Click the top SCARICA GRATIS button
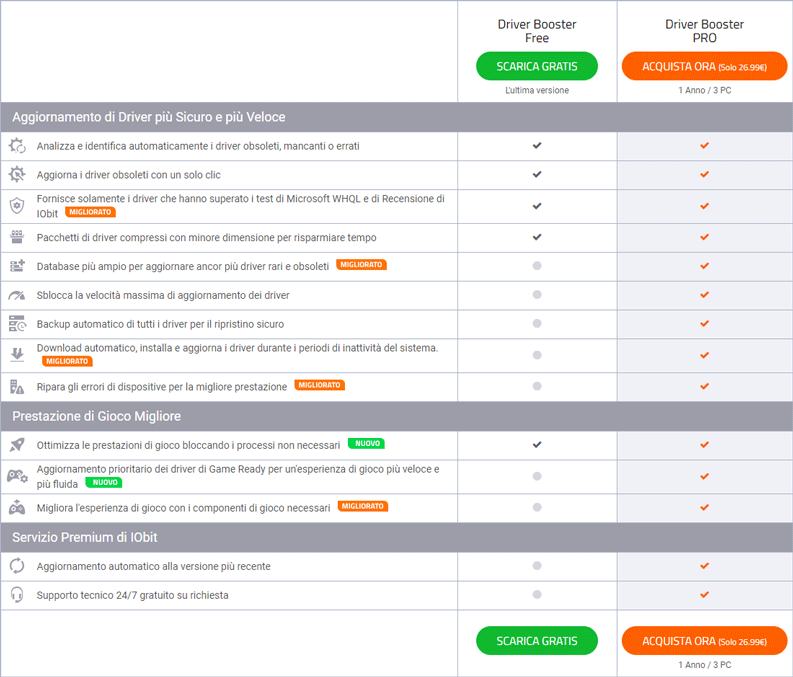793x677 pixels. point(537,66)
